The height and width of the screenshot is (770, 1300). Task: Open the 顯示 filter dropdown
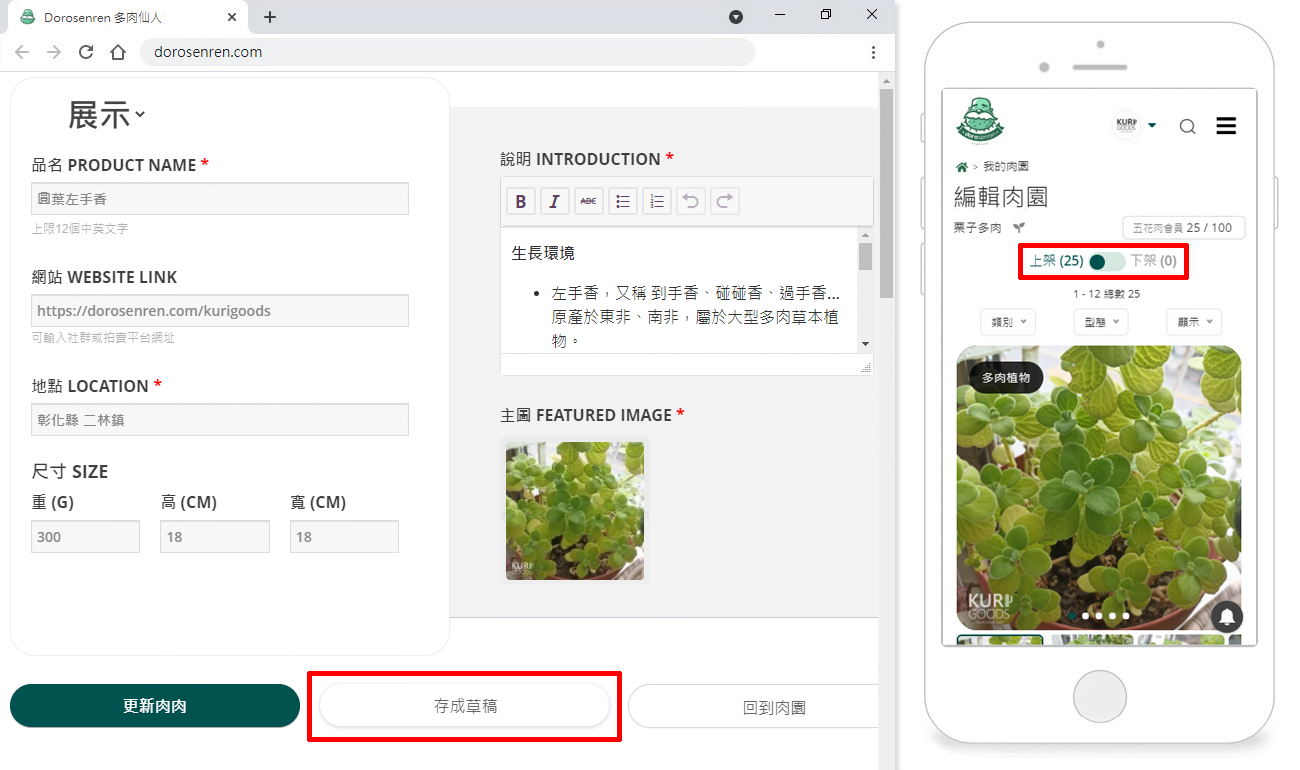(1194, 322)
